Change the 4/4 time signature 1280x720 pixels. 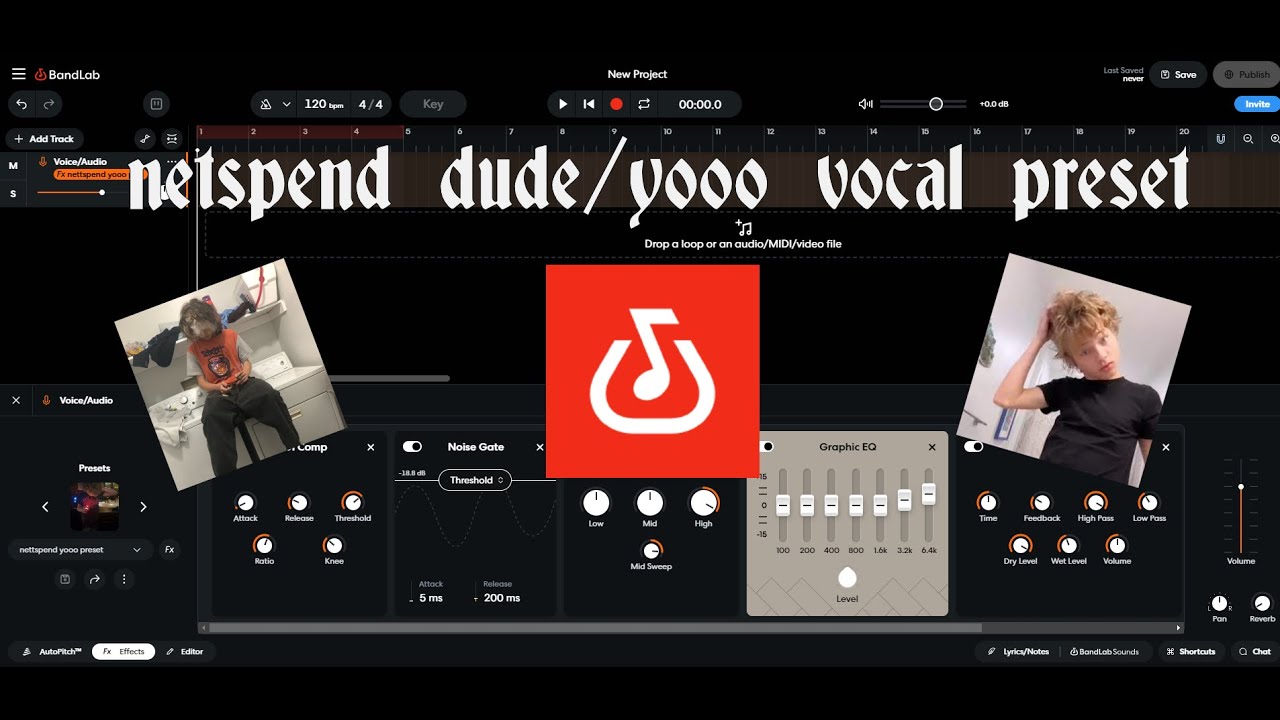[371, 104]
